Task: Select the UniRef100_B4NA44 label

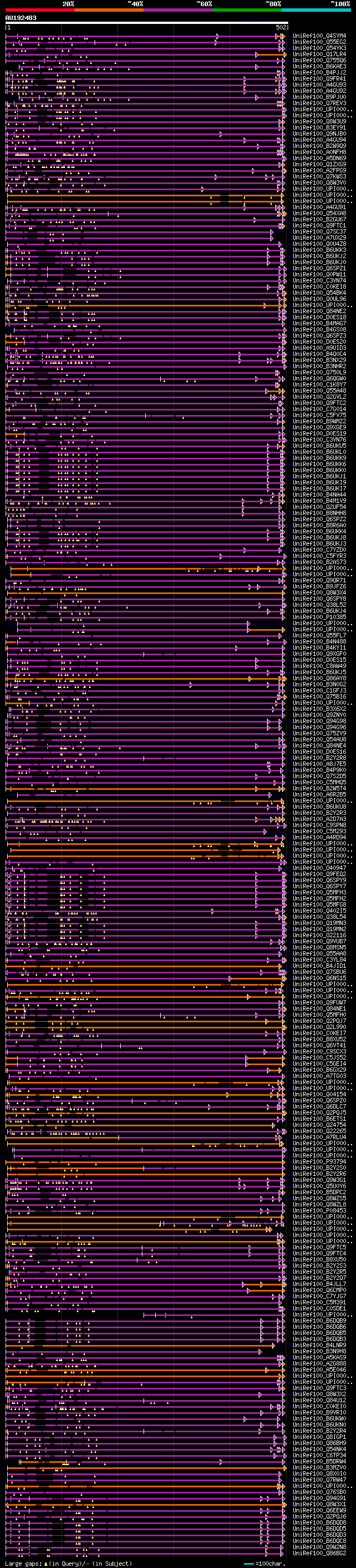Action: pyautogui.click(x=319, y=494)
